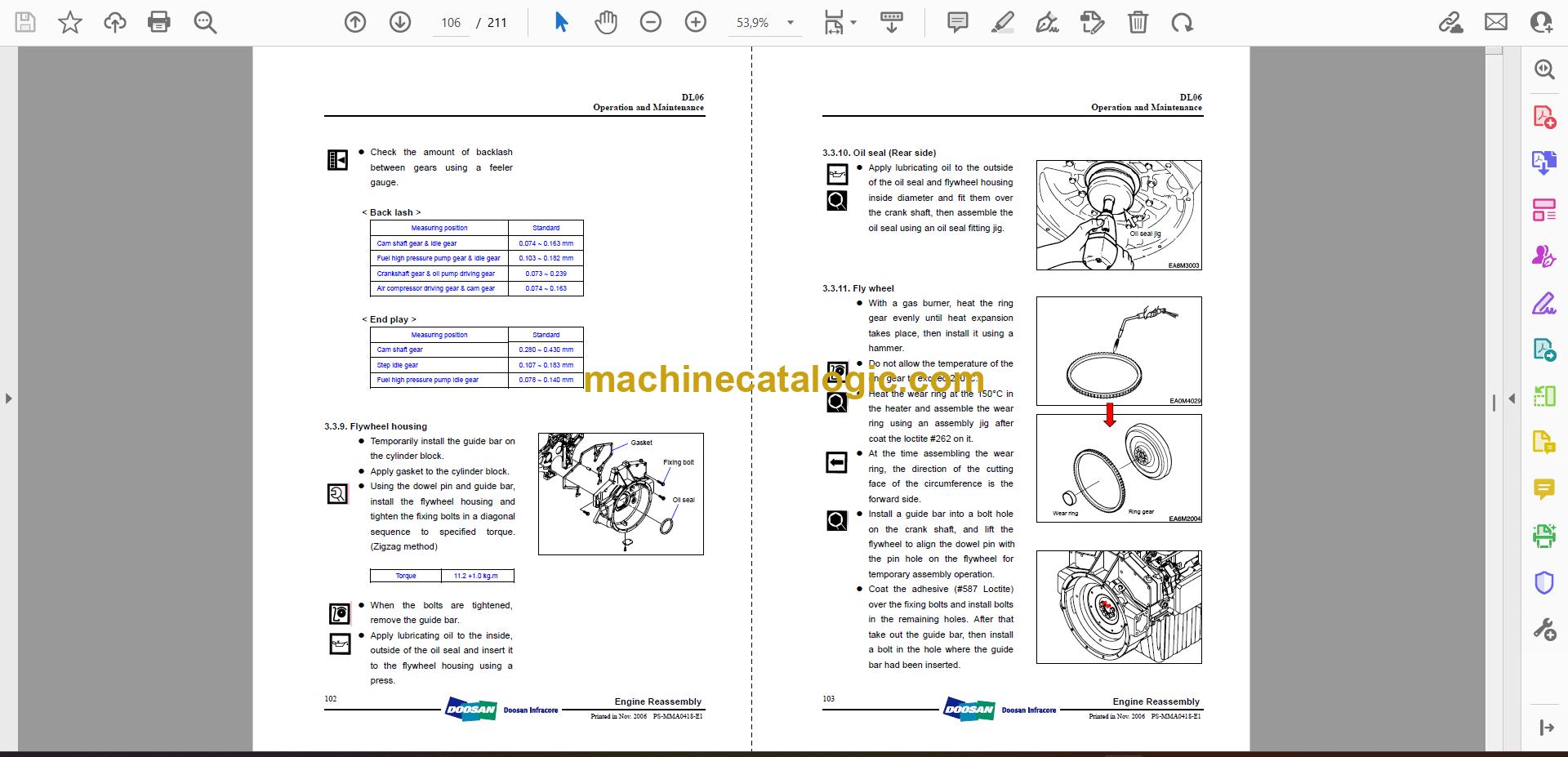The width and height of the screenshot is (1568, 757).
Task: Open the find text magnifier
Action: [x=205, y=22]
